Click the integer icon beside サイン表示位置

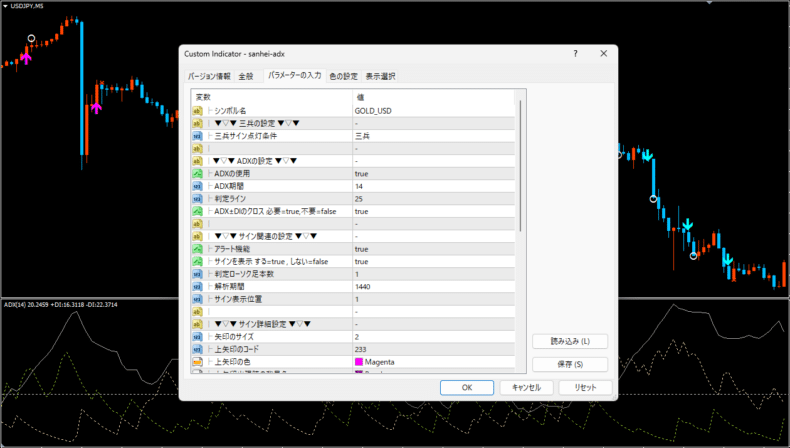[x=198, y=299]
